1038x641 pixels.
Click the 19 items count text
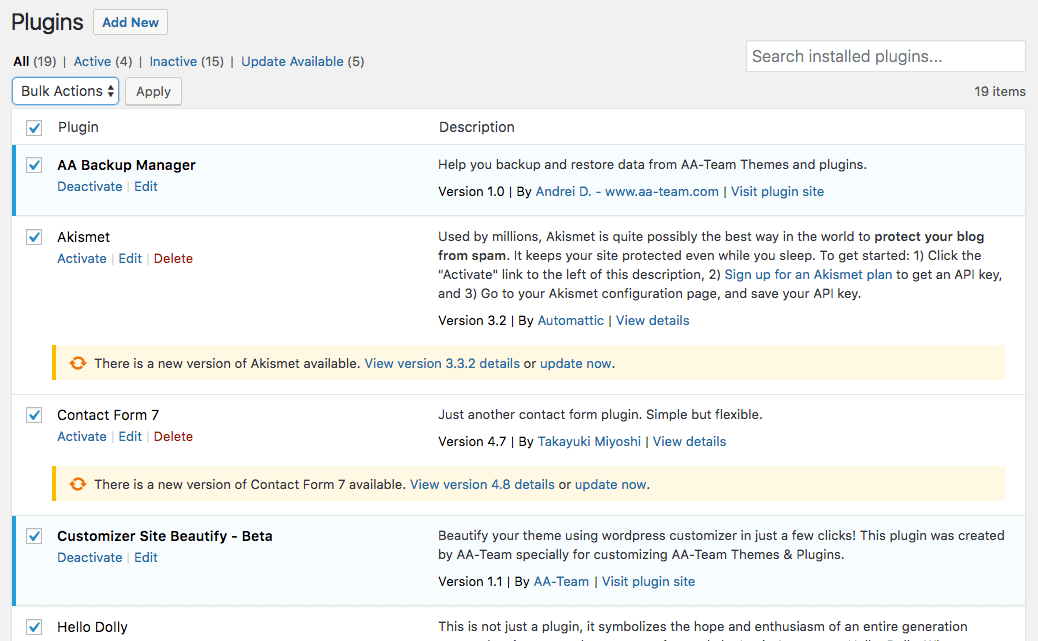[x=1000, y=91]
